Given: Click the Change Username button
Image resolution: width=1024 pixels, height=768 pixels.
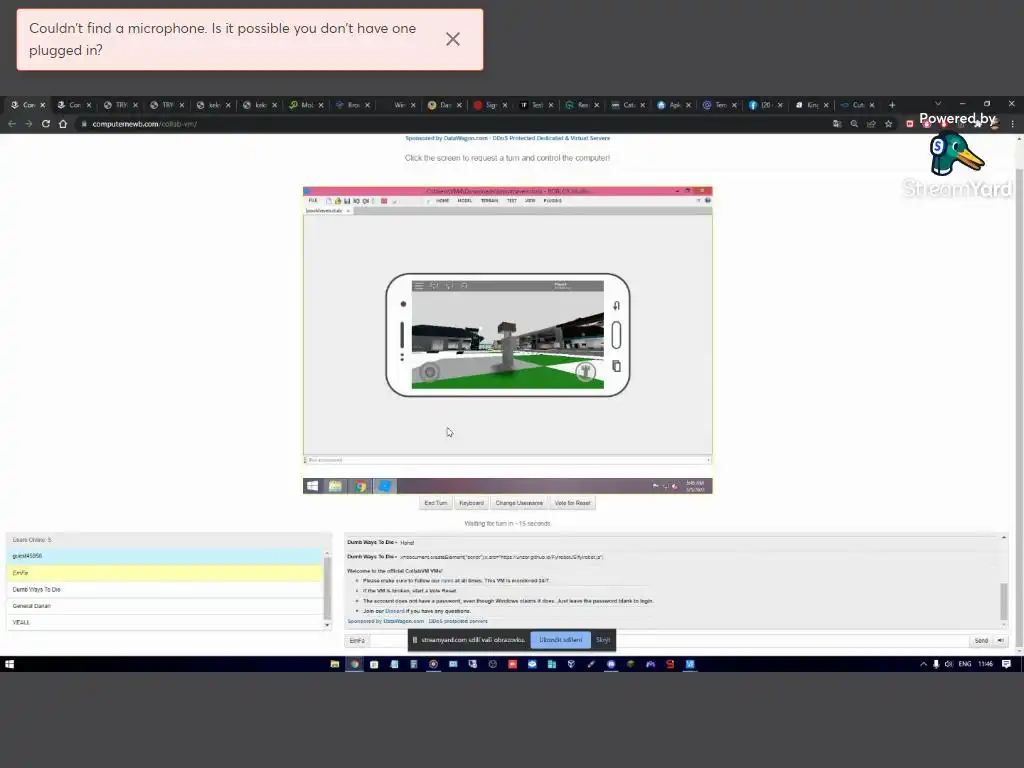Looking at the screenshot, I should [x=519, y=503].
